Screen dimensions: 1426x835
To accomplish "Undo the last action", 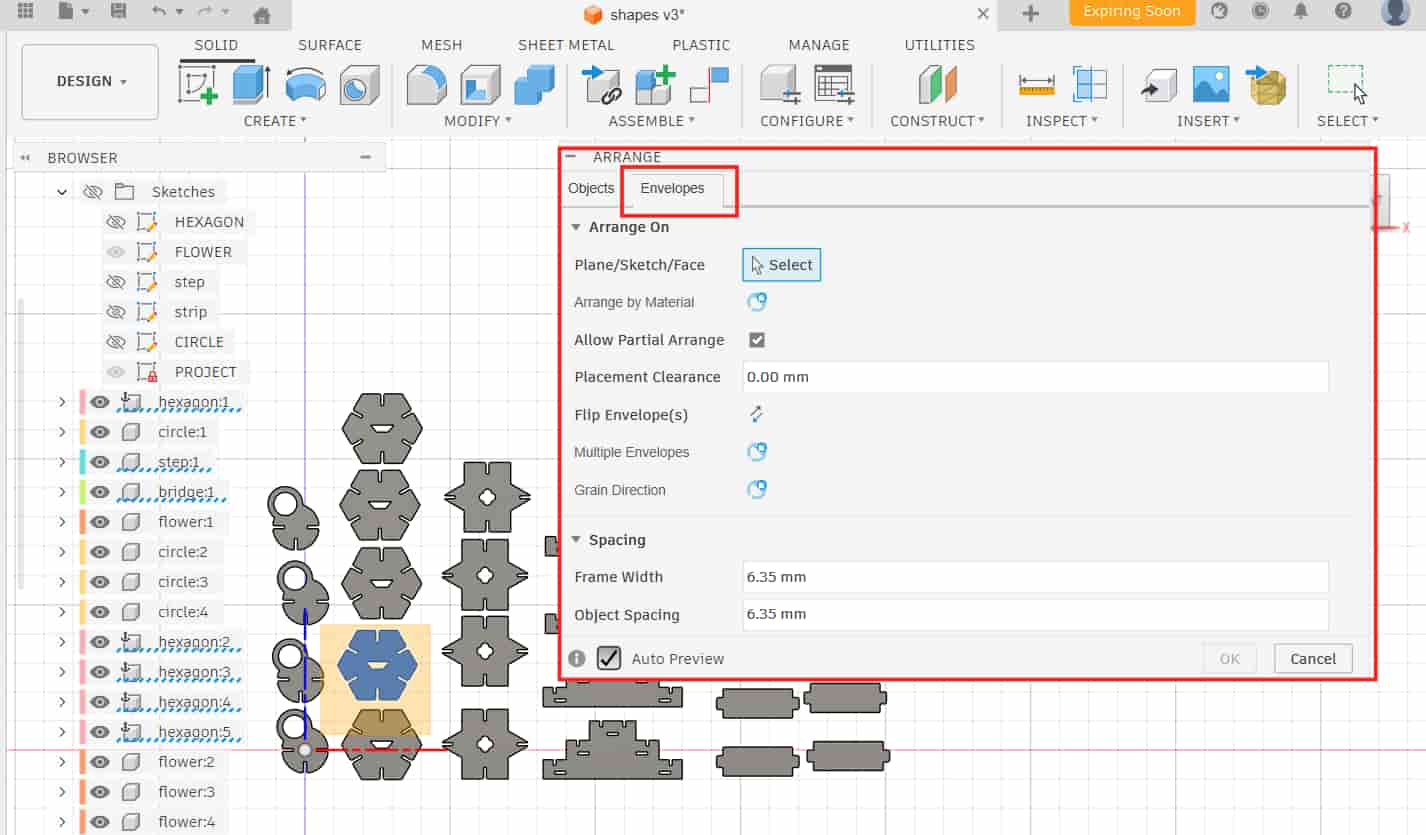I will (x=159, y=12).
